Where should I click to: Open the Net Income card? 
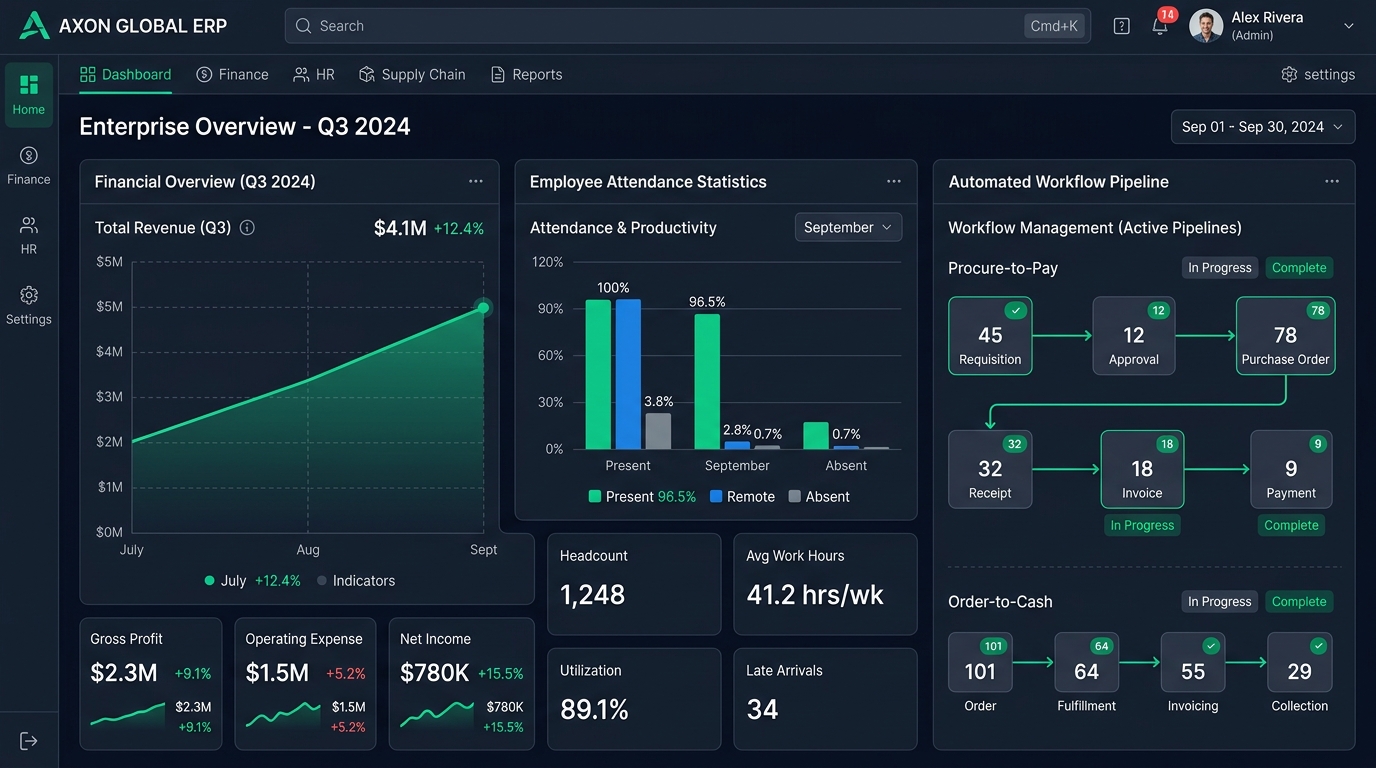tap(461, 684)
